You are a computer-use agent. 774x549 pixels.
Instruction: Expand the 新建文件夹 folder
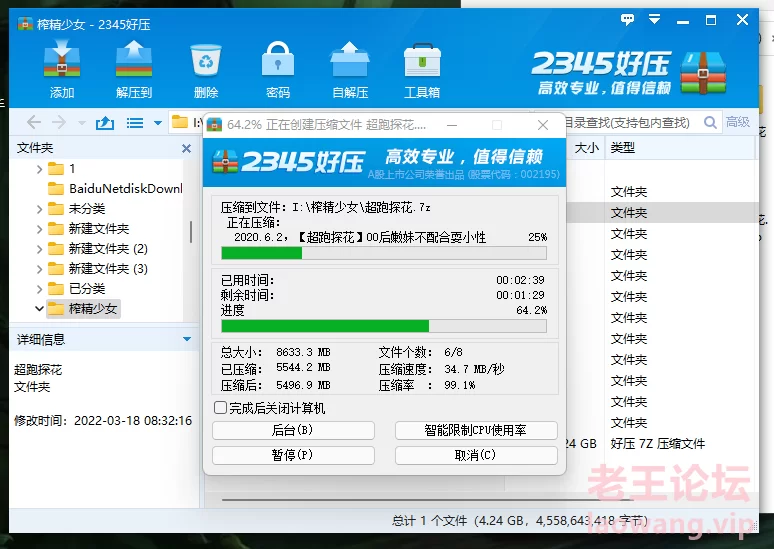[x=39, y=229]
